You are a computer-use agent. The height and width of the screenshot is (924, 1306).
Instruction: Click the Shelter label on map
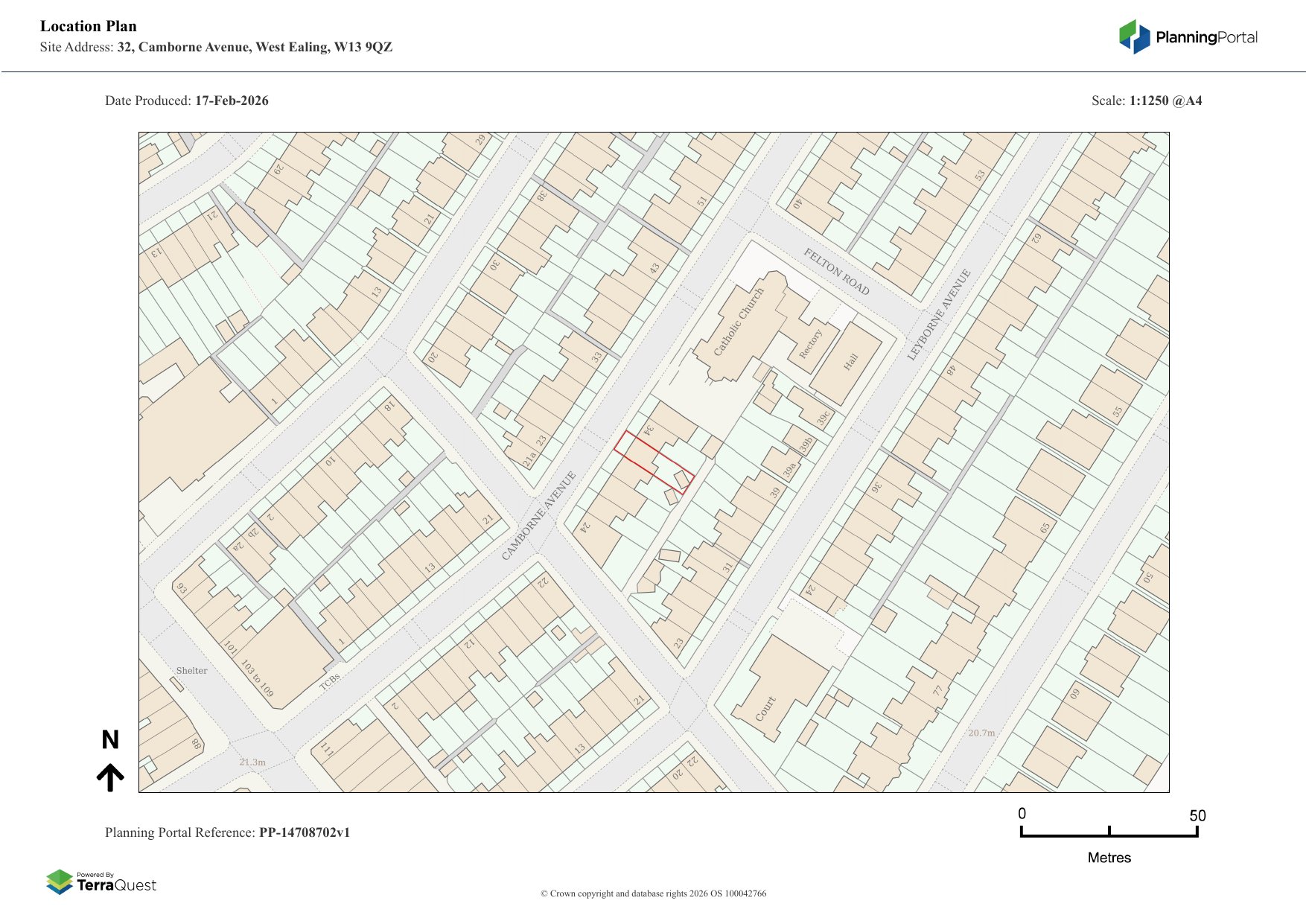[x=191, y=670]
